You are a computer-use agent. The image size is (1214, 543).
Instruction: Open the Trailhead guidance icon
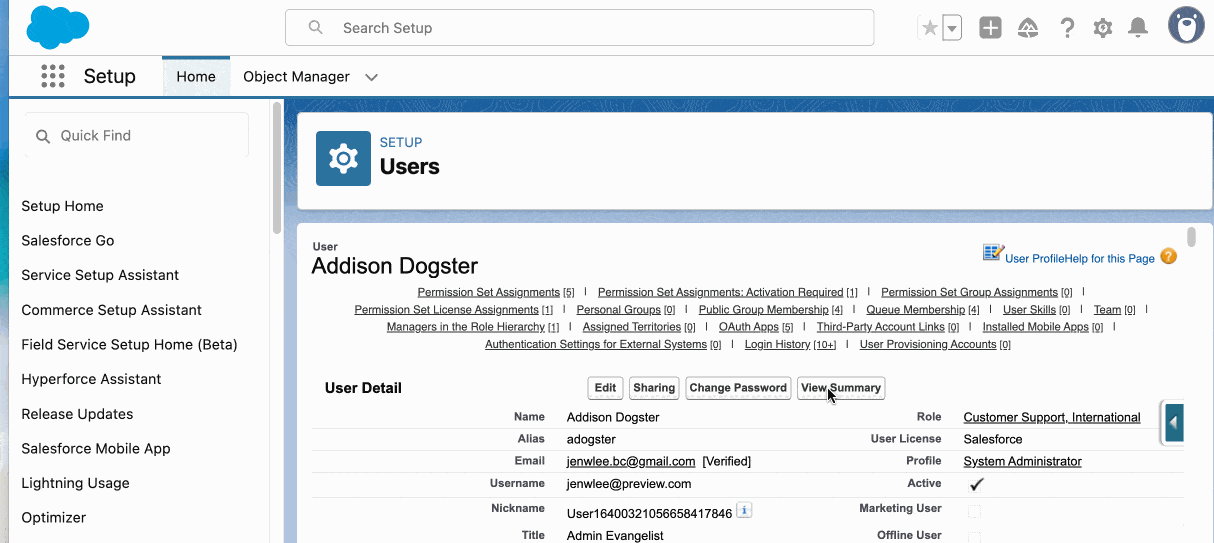(1028, 28)
